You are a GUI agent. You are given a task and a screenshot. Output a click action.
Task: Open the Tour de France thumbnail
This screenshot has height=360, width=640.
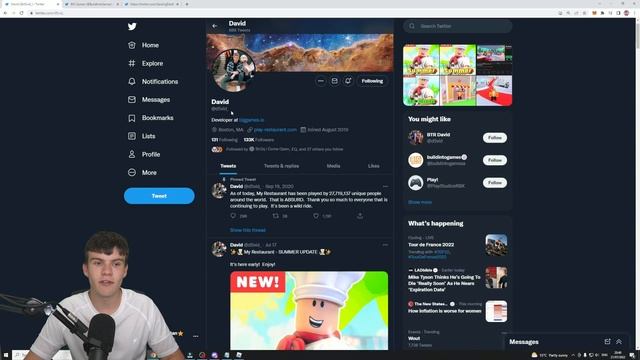pyautogui.click(x=496, y=245)
